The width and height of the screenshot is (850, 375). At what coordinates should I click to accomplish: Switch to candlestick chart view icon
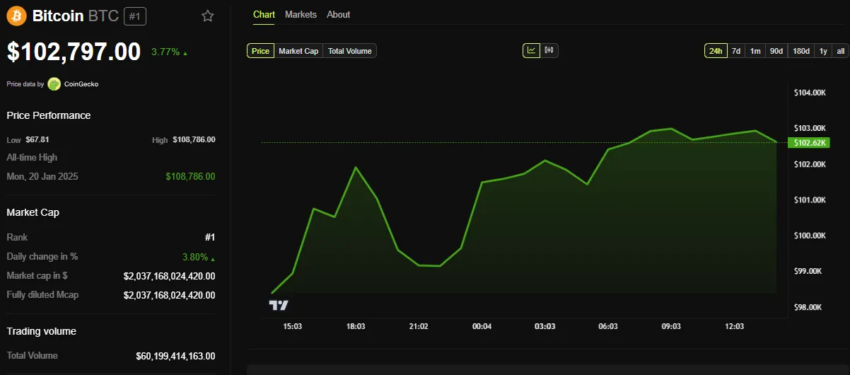550,50
